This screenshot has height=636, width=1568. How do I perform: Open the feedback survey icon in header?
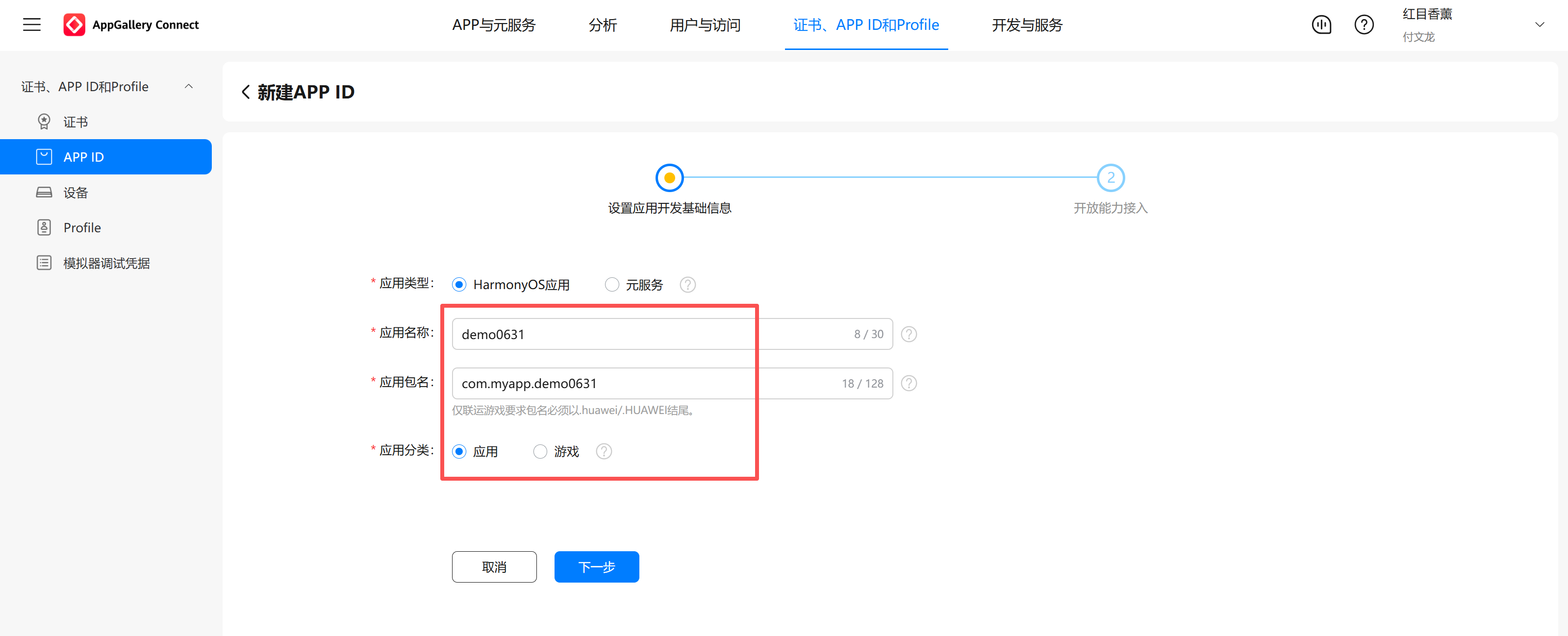coord(1321,25)
